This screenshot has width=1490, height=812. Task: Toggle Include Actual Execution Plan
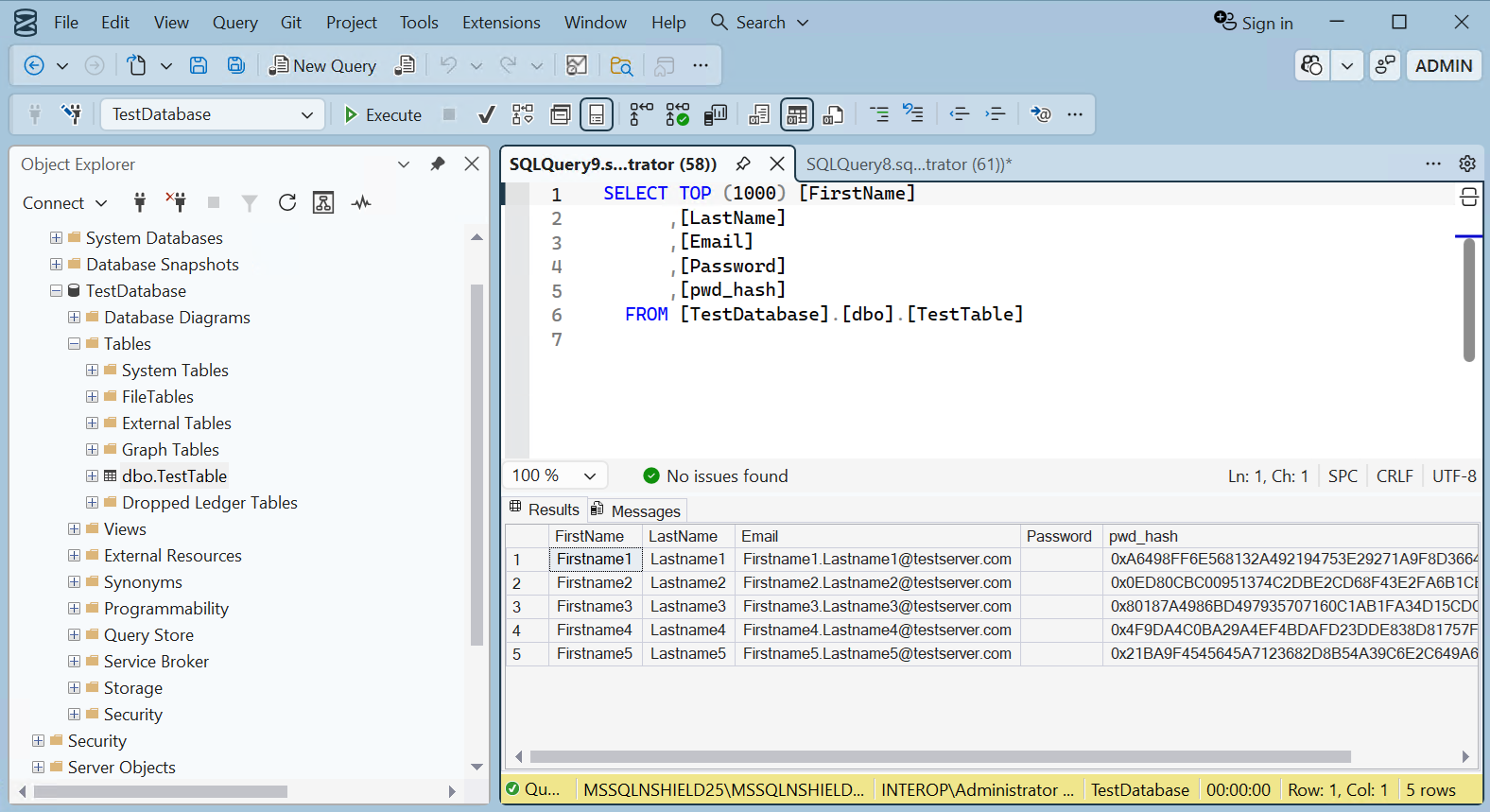click(x=642, y=114)
